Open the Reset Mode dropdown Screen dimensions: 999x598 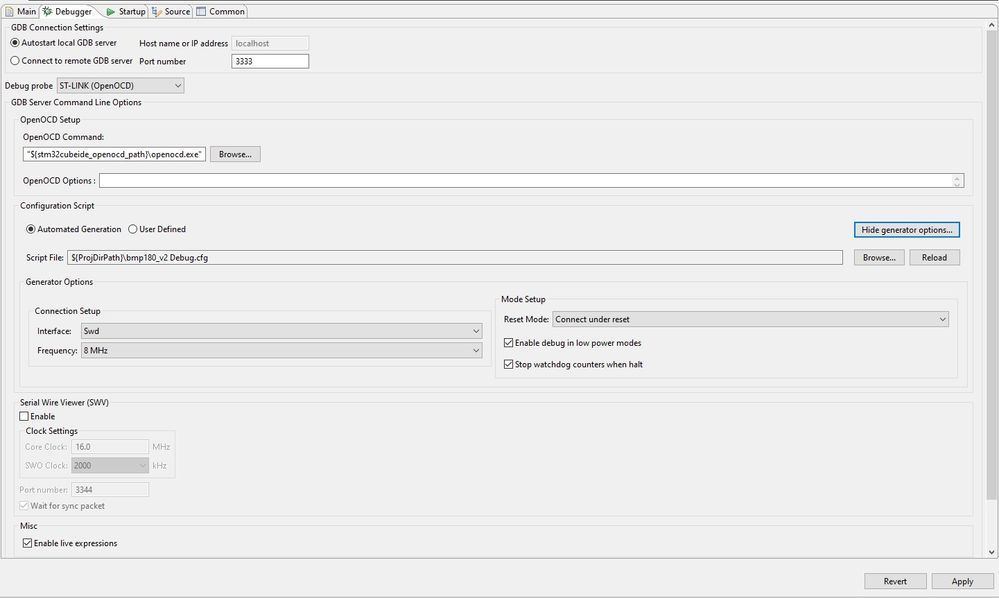click(x=751, y=319)
